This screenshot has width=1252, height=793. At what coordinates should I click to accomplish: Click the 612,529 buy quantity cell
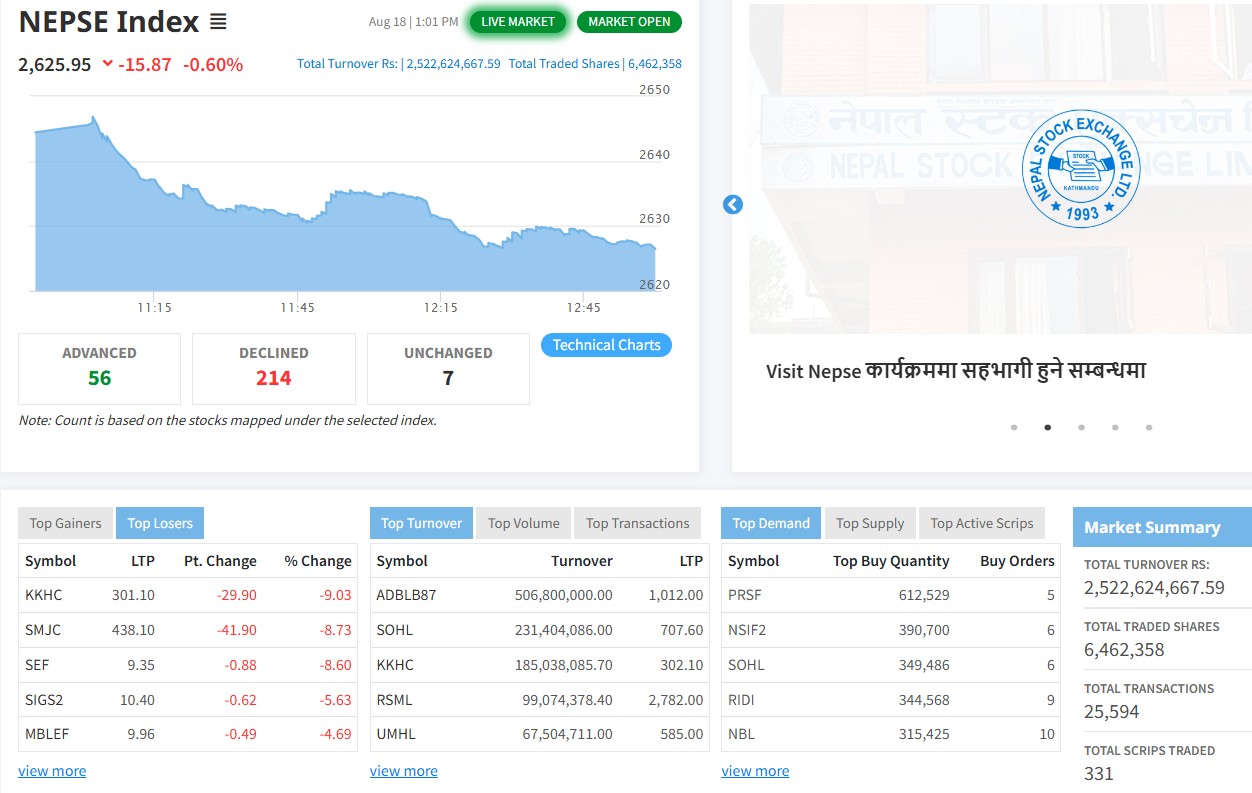click(x=924, y=595)
